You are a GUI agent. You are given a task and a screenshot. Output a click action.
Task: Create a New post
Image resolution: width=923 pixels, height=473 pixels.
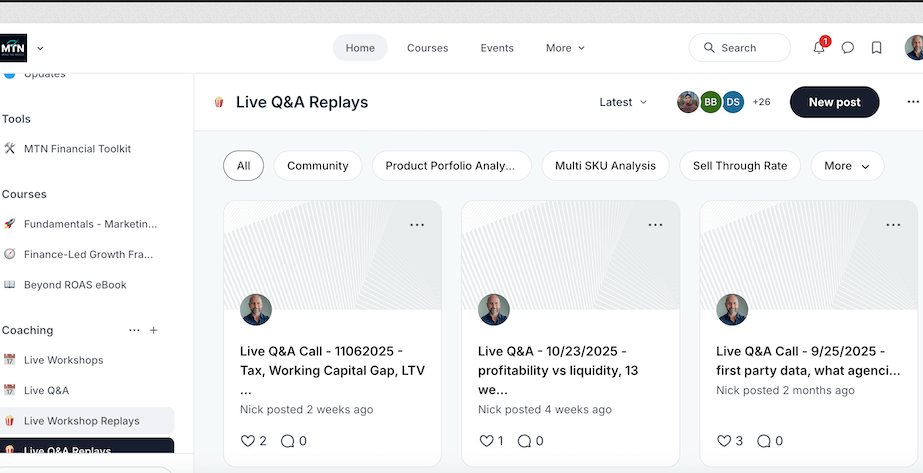[x=834, y=102]
